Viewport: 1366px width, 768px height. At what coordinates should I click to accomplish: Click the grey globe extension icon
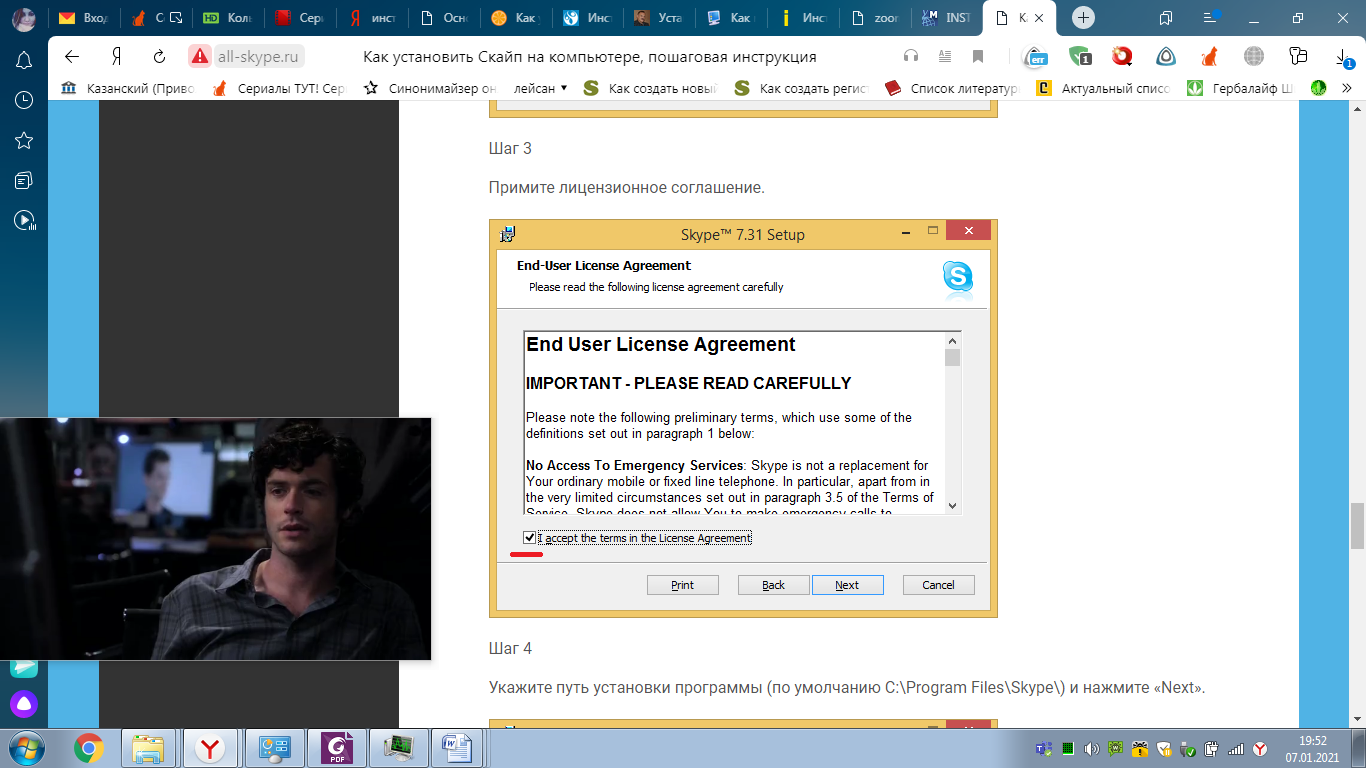click(x=1254, y=57)
